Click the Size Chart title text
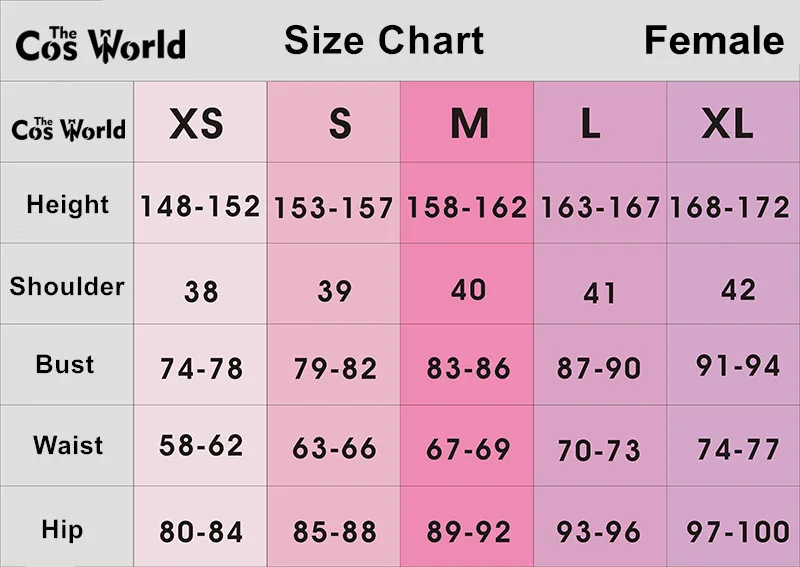The image size is (800, 567). point(384,40)
